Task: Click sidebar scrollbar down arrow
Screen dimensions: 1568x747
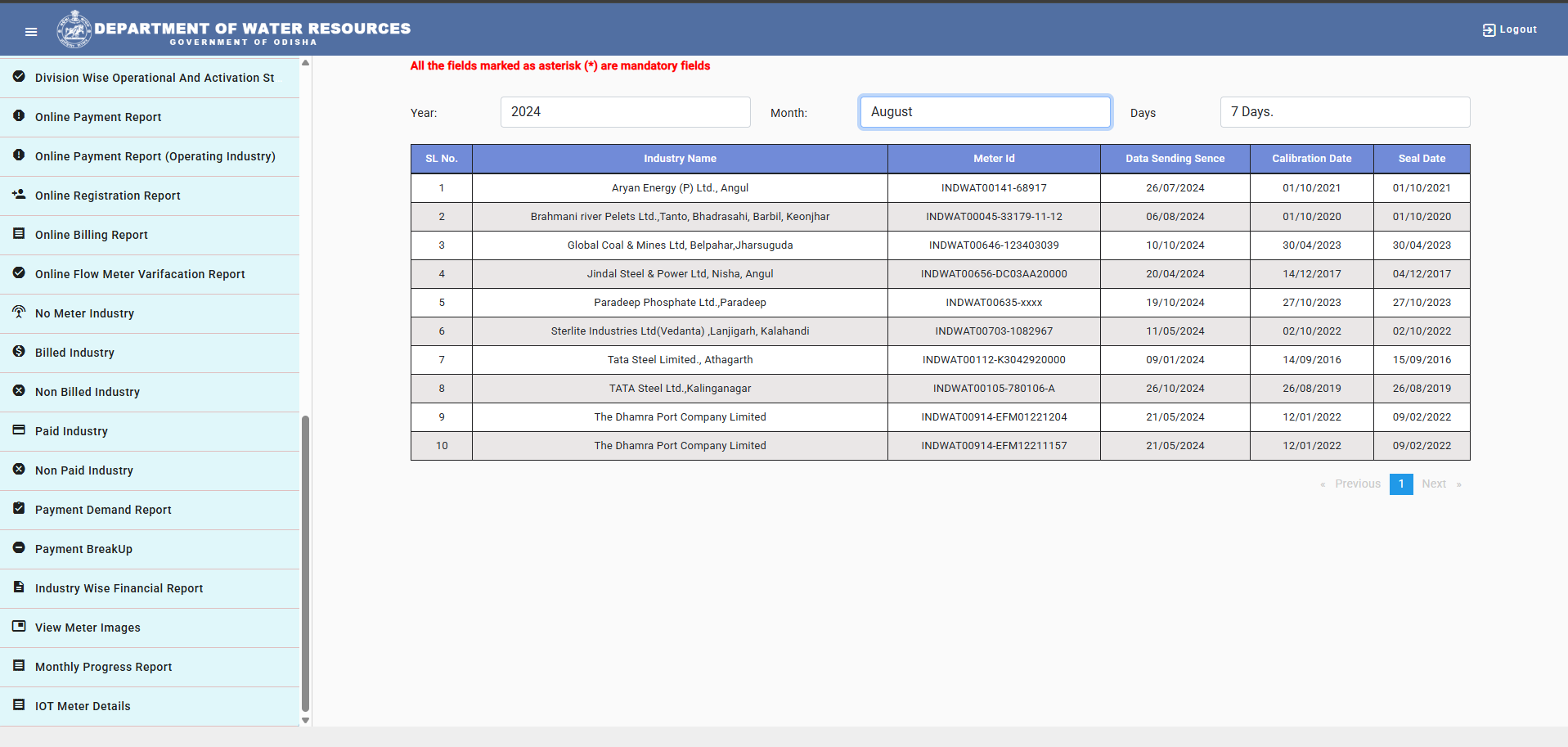Action: click(x=305, y=721)
